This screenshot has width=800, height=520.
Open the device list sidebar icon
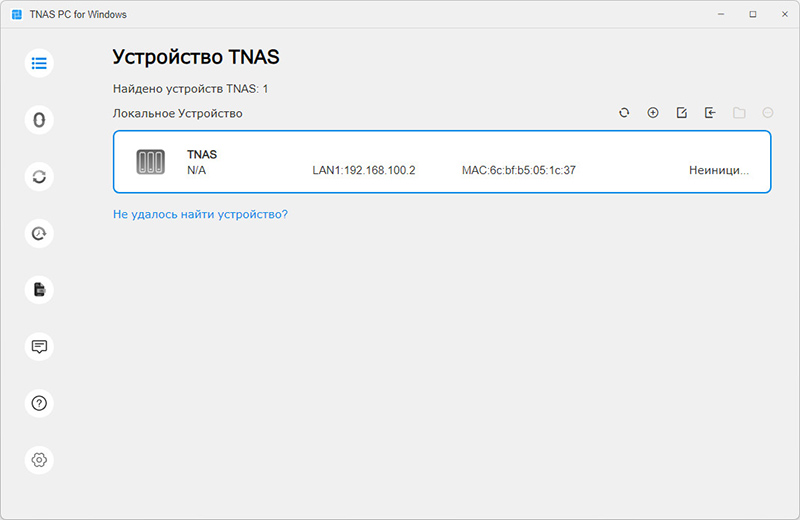pyautogui.click(x=39, y=63)
